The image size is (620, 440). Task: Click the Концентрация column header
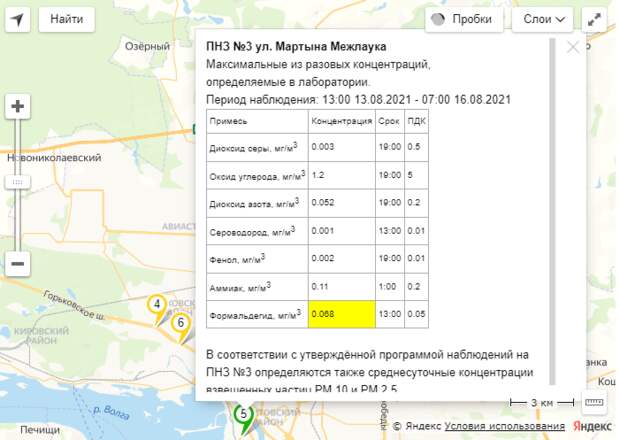pyautogui.click(x=340, y=120)
